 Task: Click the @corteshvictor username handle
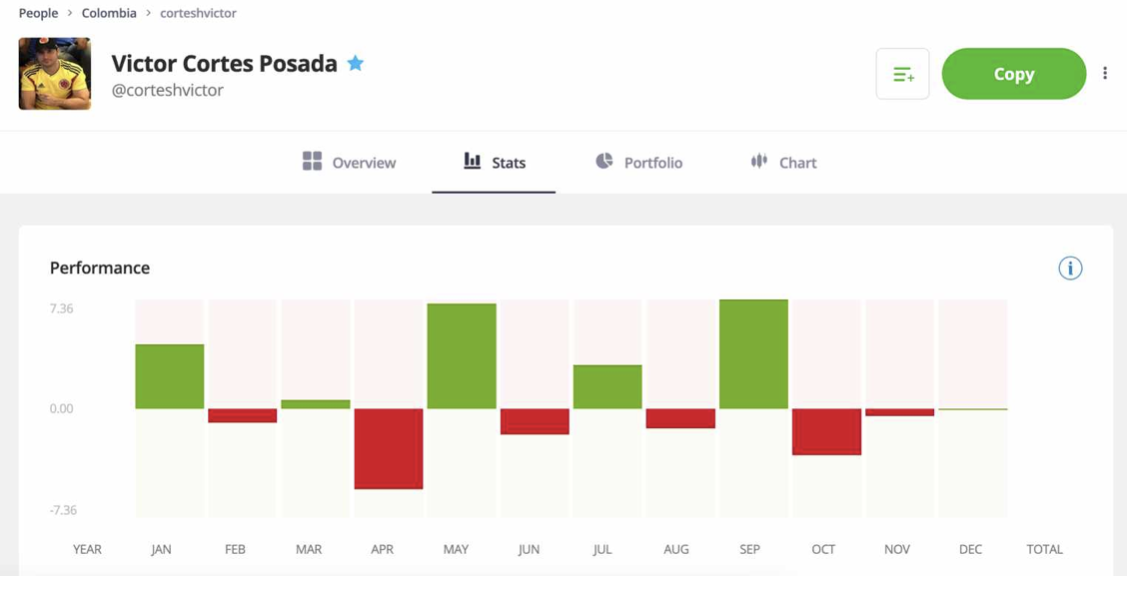click(x=167, y=90)
